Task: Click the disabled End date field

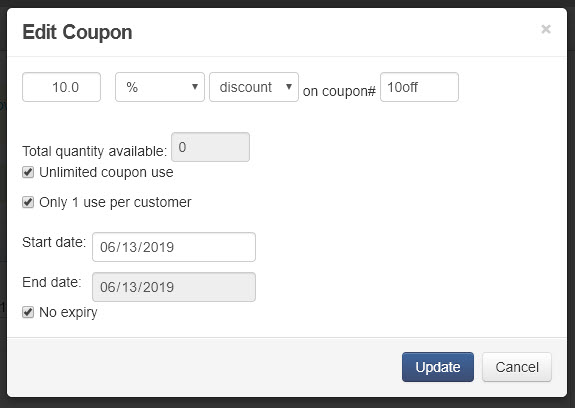Action: pos(174,287)
